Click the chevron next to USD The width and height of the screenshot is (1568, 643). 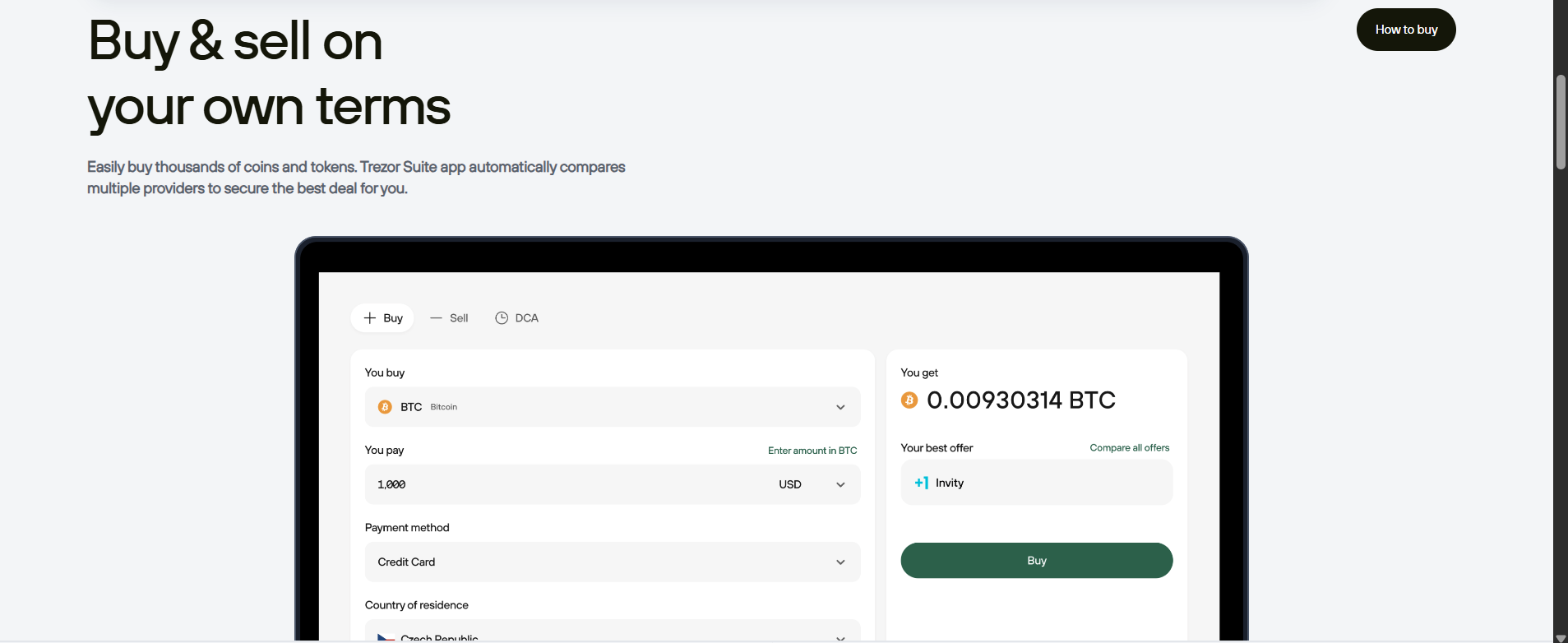pos(840,484)
